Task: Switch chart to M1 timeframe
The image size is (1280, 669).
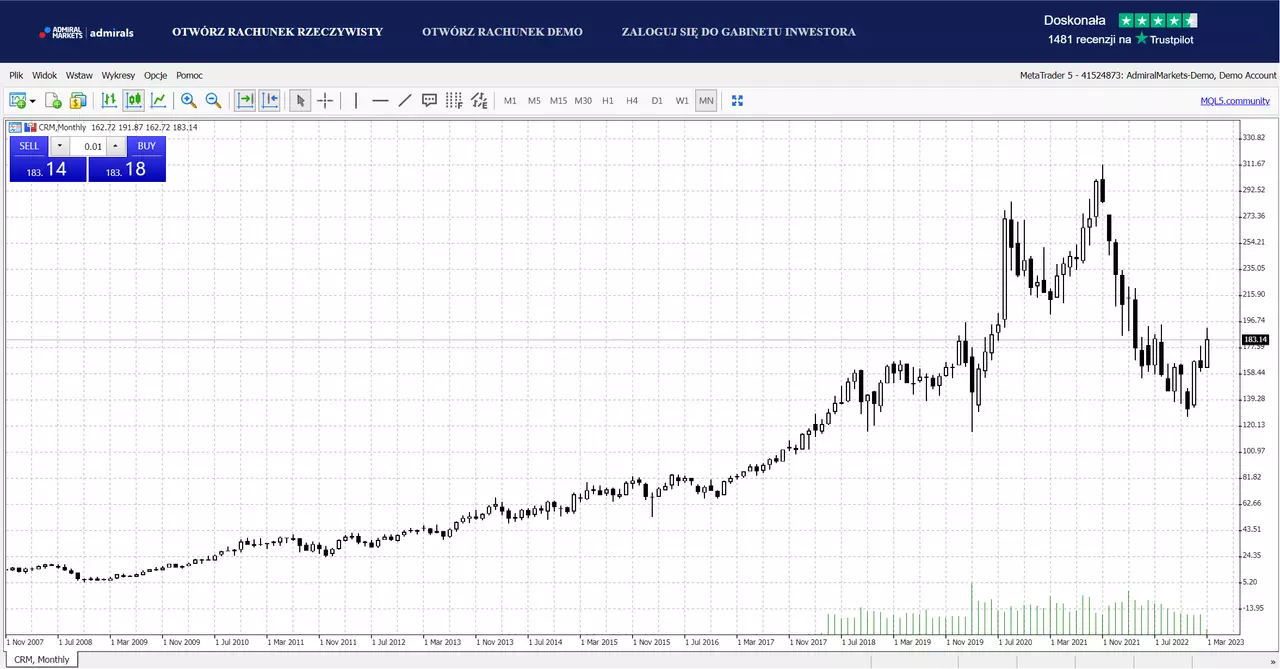Action: 510,101
